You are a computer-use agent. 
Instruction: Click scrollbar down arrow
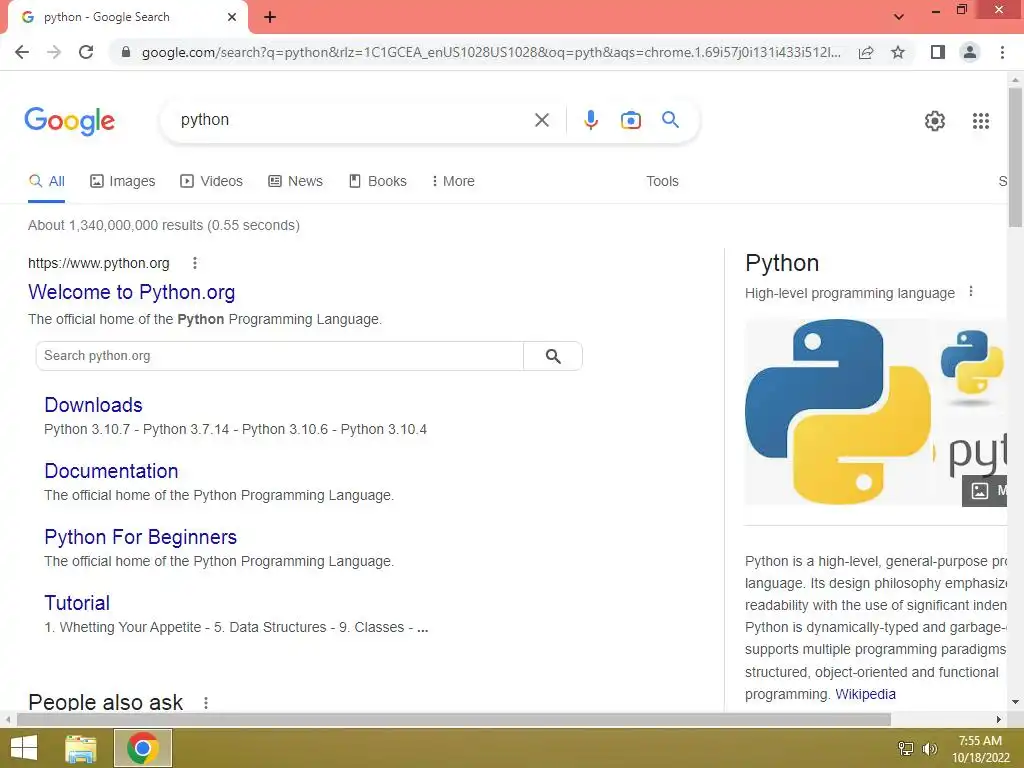tap(1015, 703)
